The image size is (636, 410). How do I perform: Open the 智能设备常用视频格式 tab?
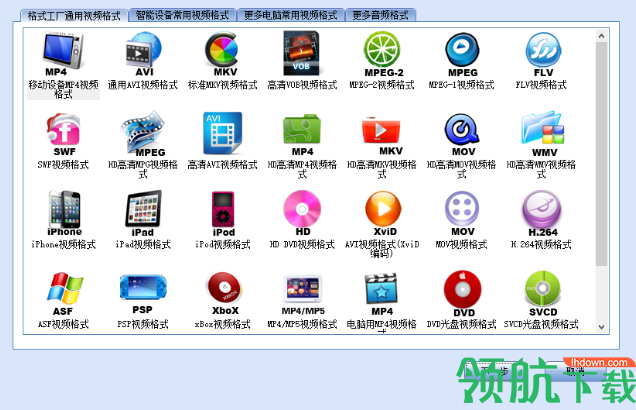tap(182, 15)
